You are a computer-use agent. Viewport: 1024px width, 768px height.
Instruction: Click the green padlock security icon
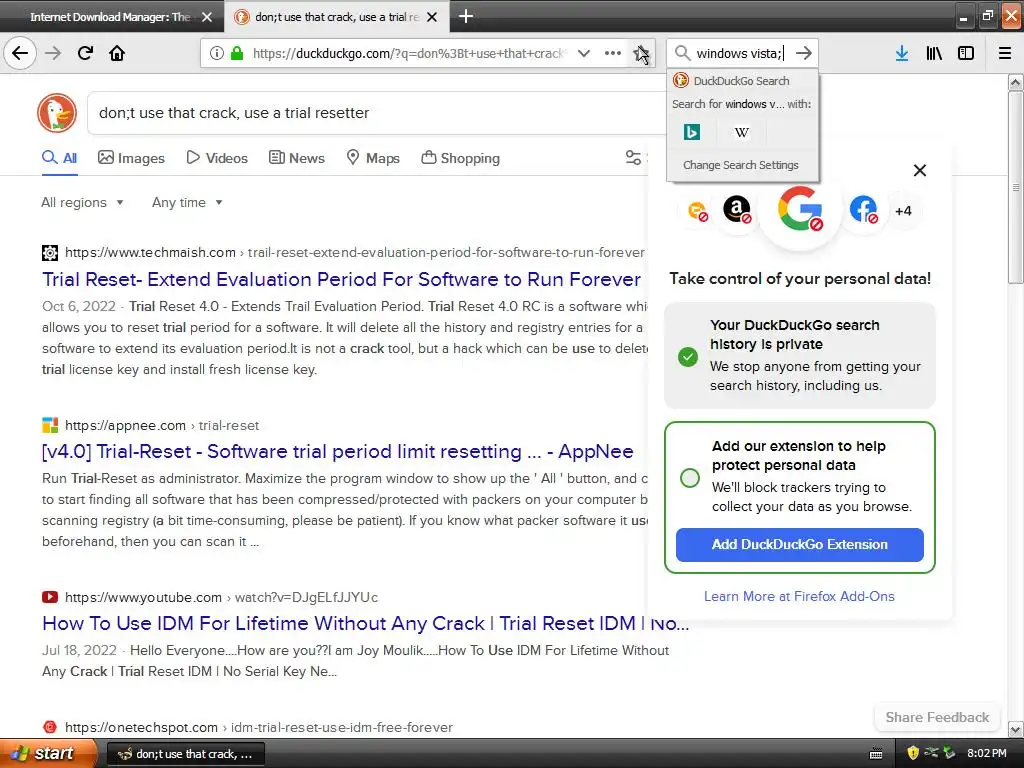point(237,53)
